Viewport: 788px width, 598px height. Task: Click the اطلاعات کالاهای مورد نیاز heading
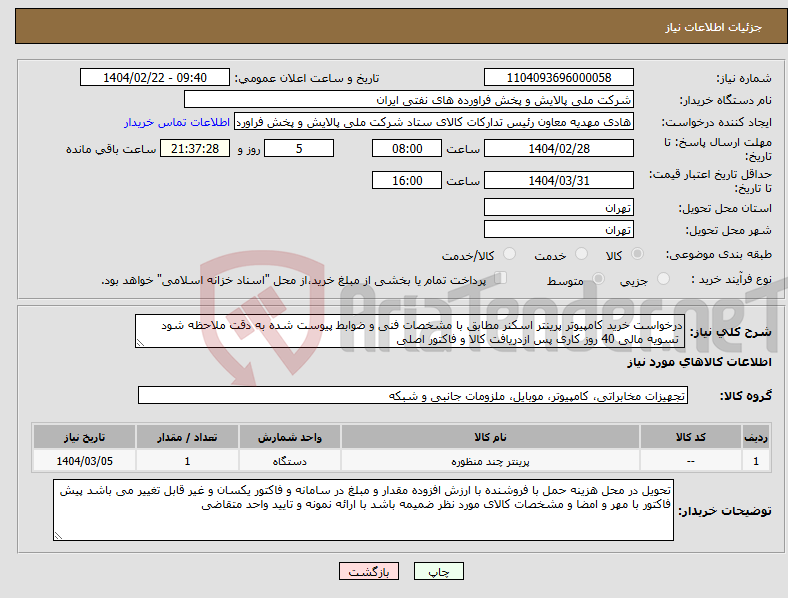coord(699,362)
